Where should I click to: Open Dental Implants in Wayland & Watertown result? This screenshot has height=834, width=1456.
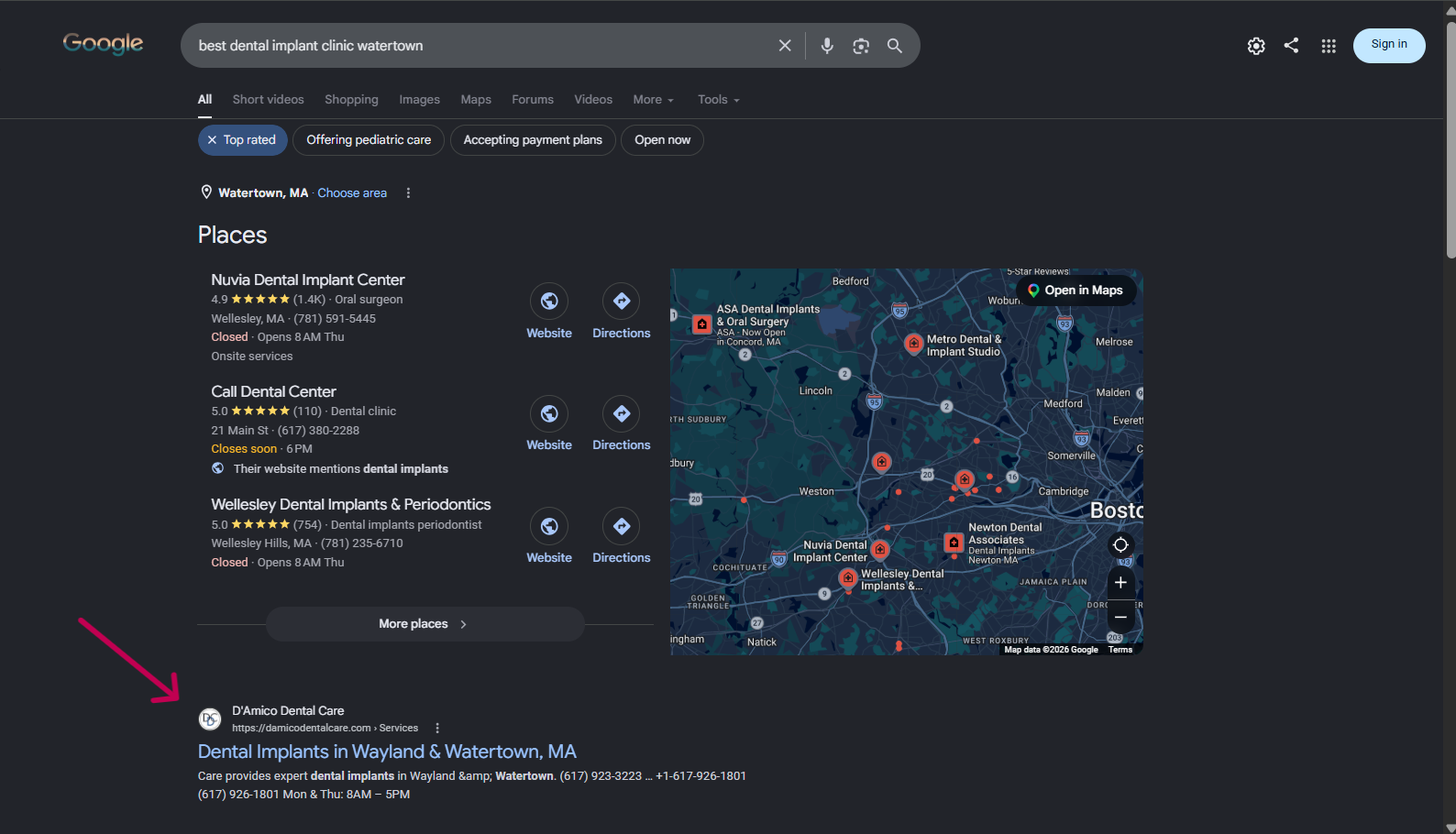point(387,752)
